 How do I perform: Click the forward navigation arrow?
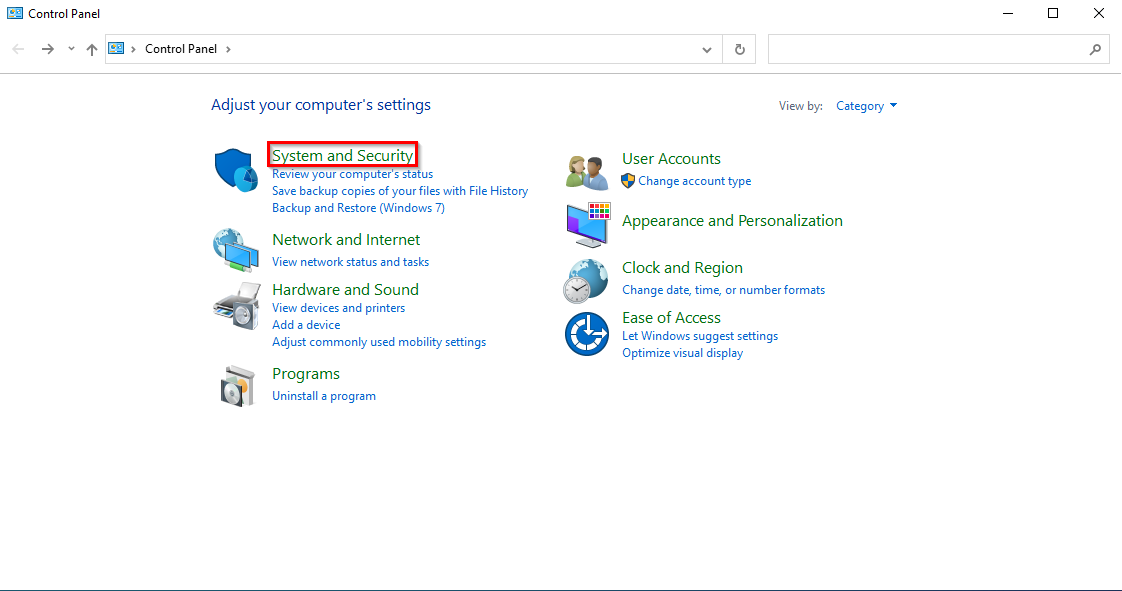[x=47, y=49]
